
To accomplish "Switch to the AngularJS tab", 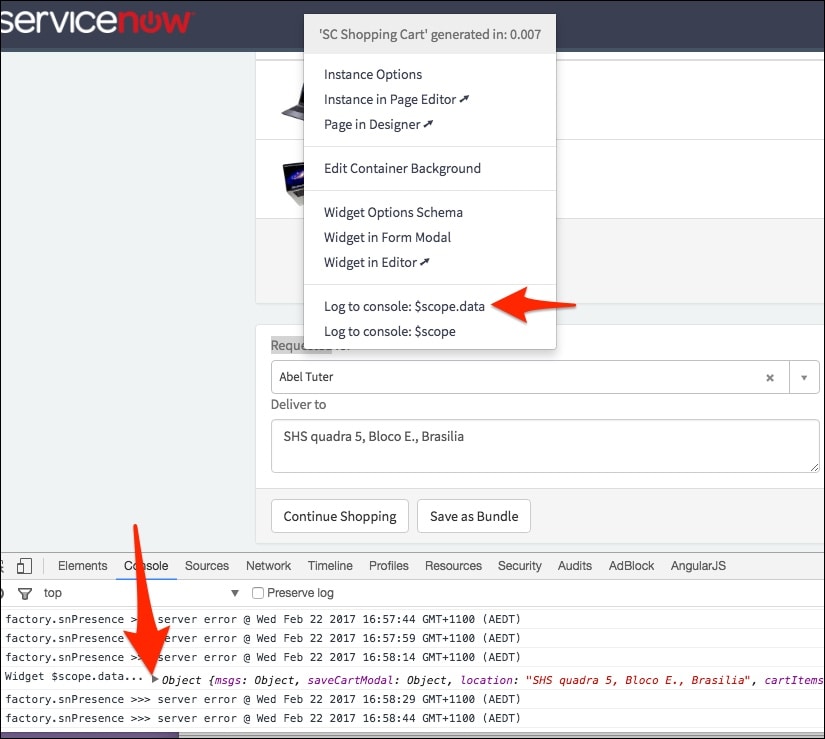I will coord(698,565).
